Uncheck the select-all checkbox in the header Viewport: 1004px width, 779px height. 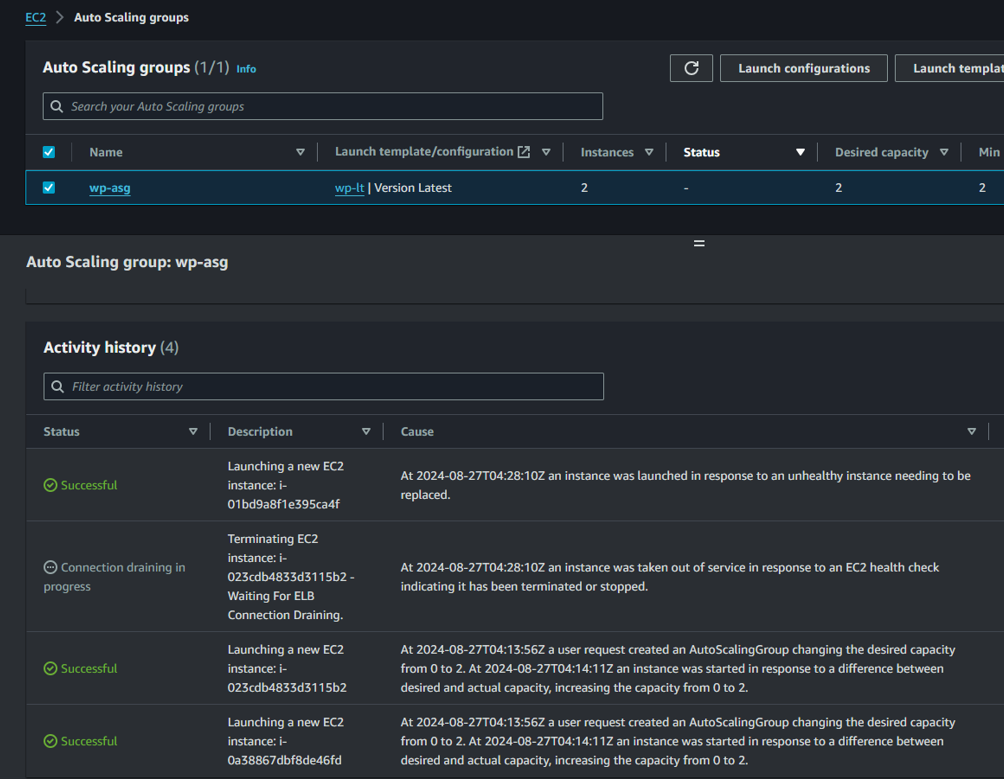[48, 151]
